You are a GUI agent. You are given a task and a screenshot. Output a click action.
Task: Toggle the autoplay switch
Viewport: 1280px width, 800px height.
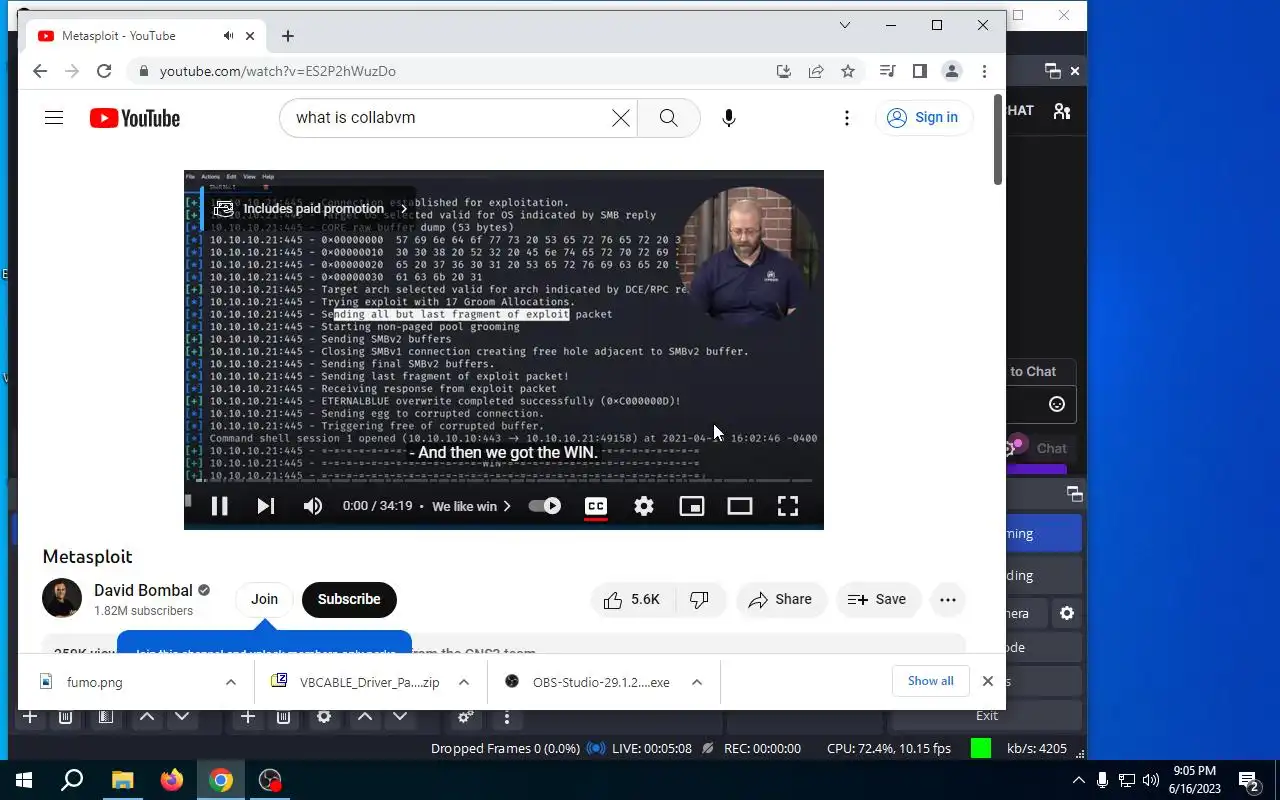tap(545, 506)
